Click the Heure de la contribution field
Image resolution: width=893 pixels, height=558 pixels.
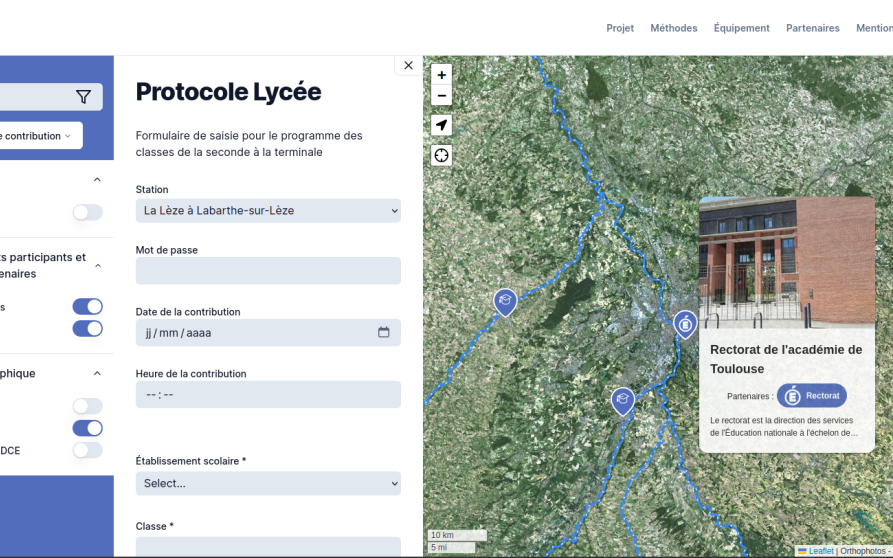[268, 394]
